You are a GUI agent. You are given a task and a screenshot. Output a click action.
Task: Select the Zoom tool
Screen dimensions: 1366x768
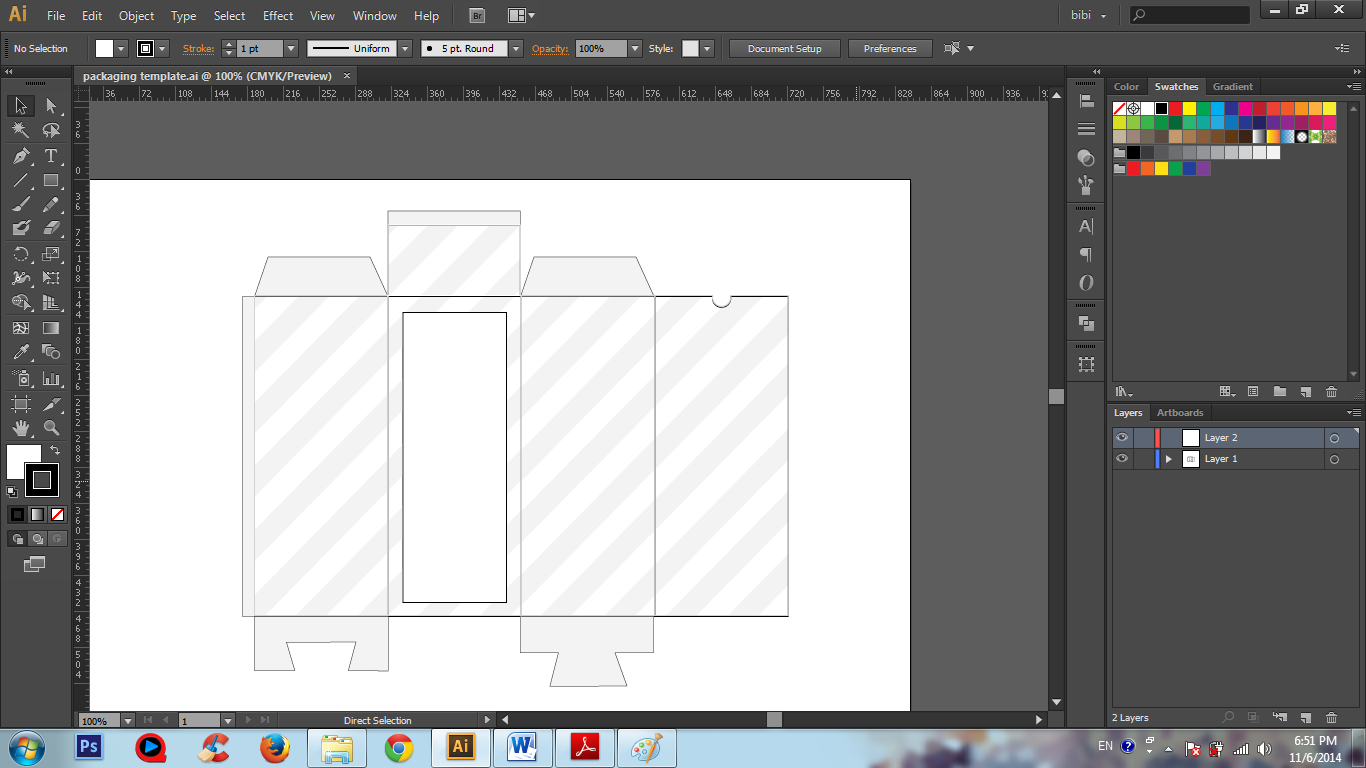click(51, 428)
